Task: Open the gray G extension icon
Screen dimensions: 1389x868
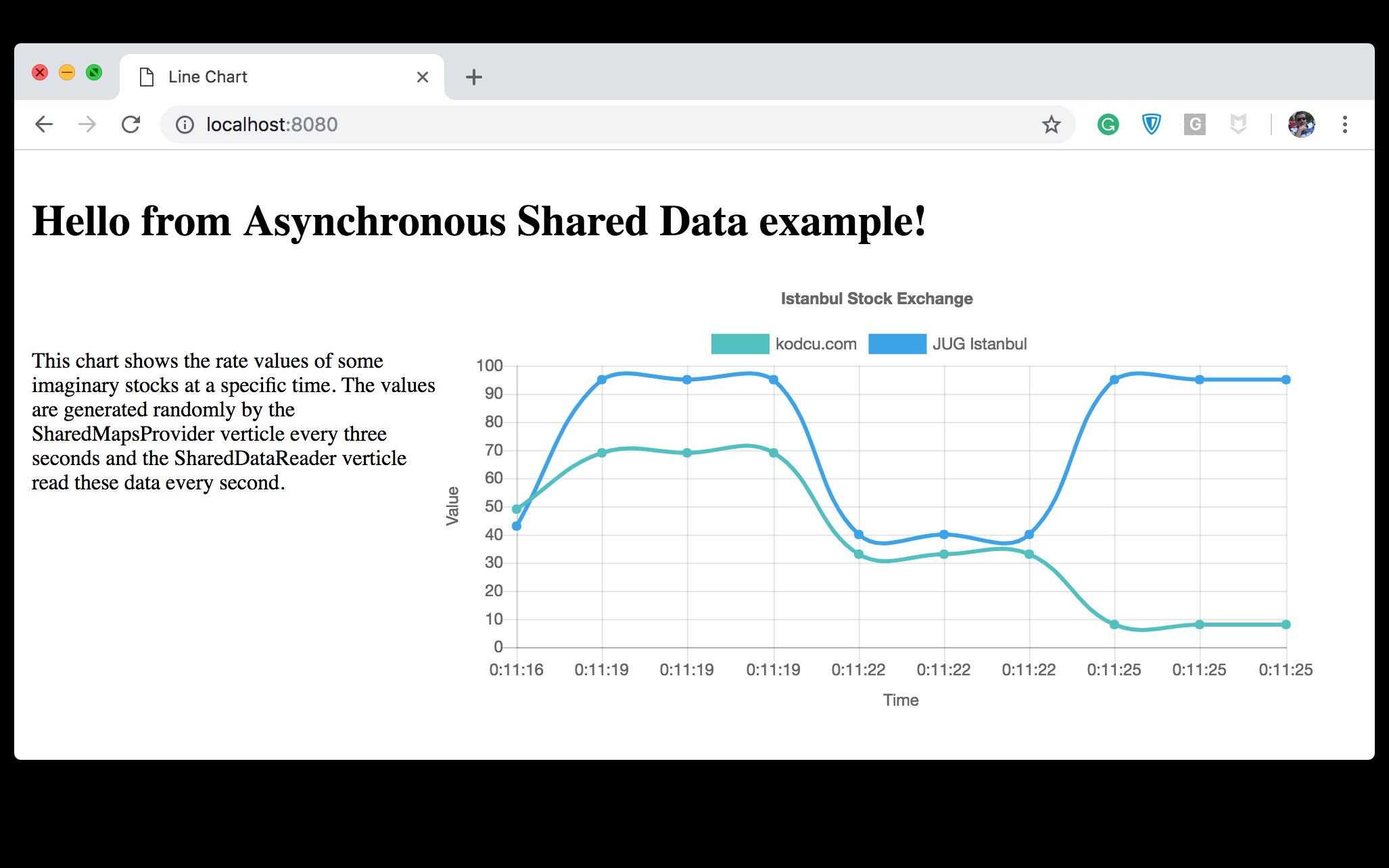Action: (x=1194, y=124)
